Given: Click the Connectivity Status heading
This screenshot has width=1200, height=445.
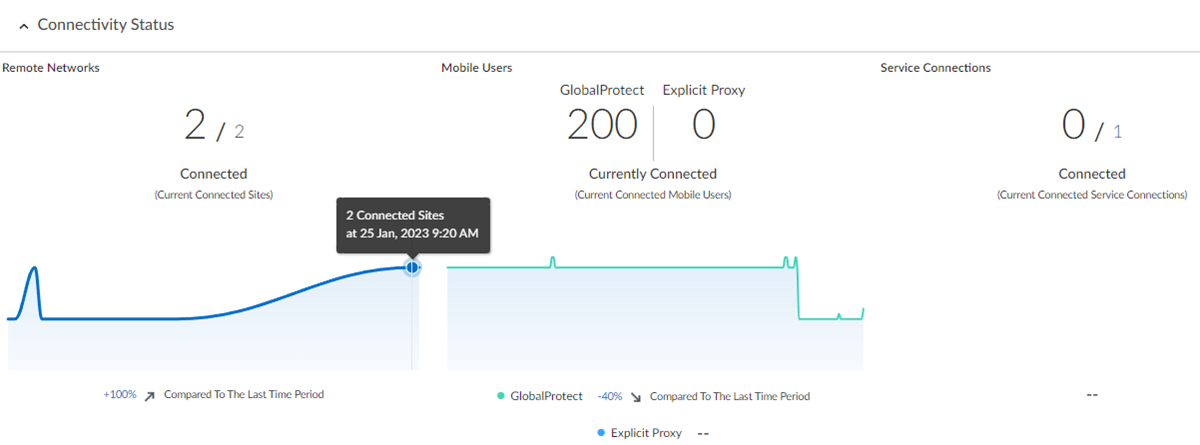Looking at the screenshot, I should click(x=106, y=25).
